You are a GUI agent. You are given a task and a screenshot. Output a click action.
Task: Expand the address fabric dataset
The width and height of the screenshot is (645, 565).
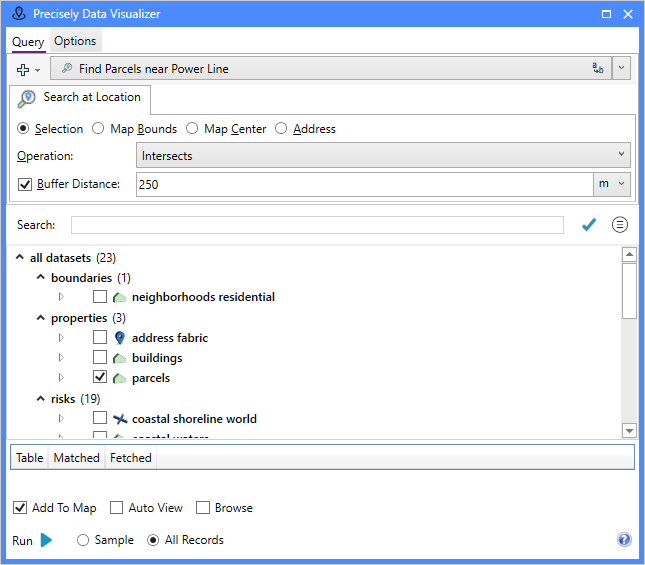pyautogui.click(x=61, y=338)
